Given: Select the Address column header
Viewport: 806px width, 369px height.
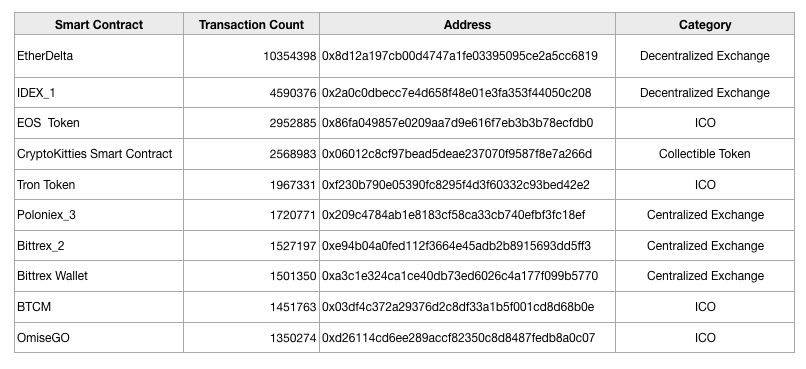Looking at the screenshot, I should (467, 25).
